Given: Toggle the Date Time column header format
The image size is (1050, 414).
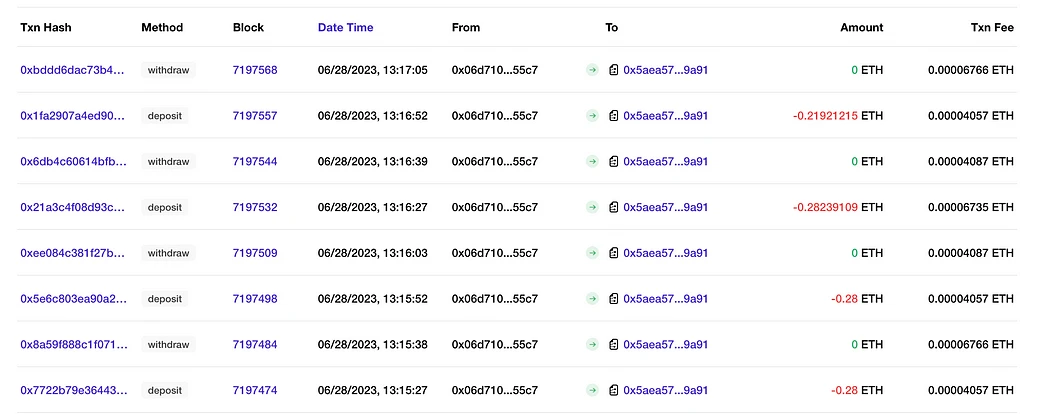Looking at the screenshot, I should [x=345, y=28].
